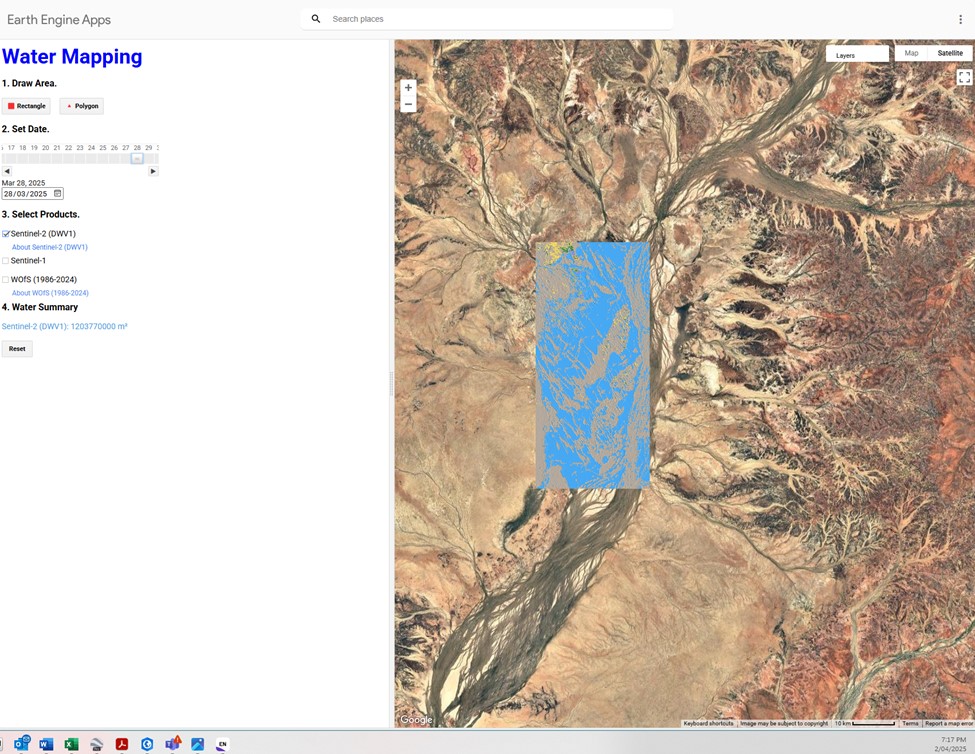Enable the Sentinel-1 checkbox
This screenshot has width=975, height=754.
[6, 261]
